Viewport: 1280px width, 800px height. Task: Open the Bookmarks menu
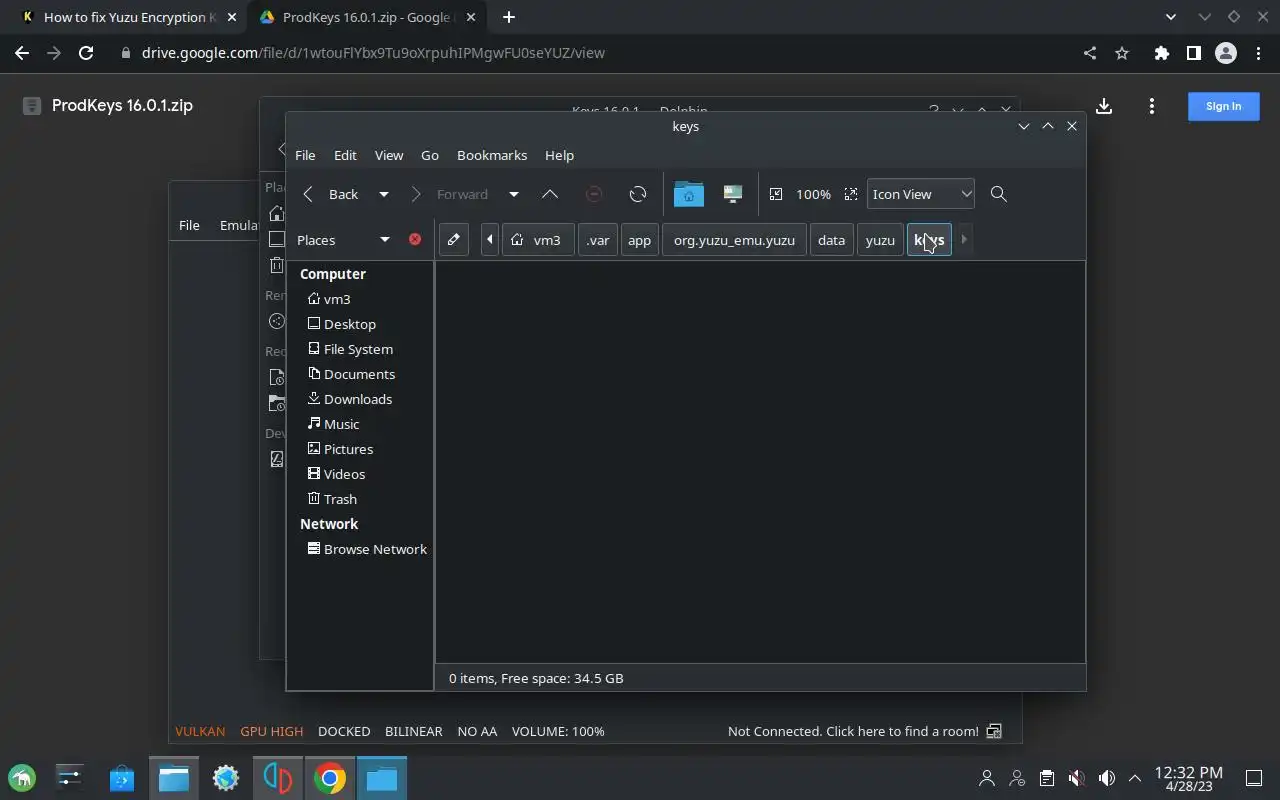(492, 155)
